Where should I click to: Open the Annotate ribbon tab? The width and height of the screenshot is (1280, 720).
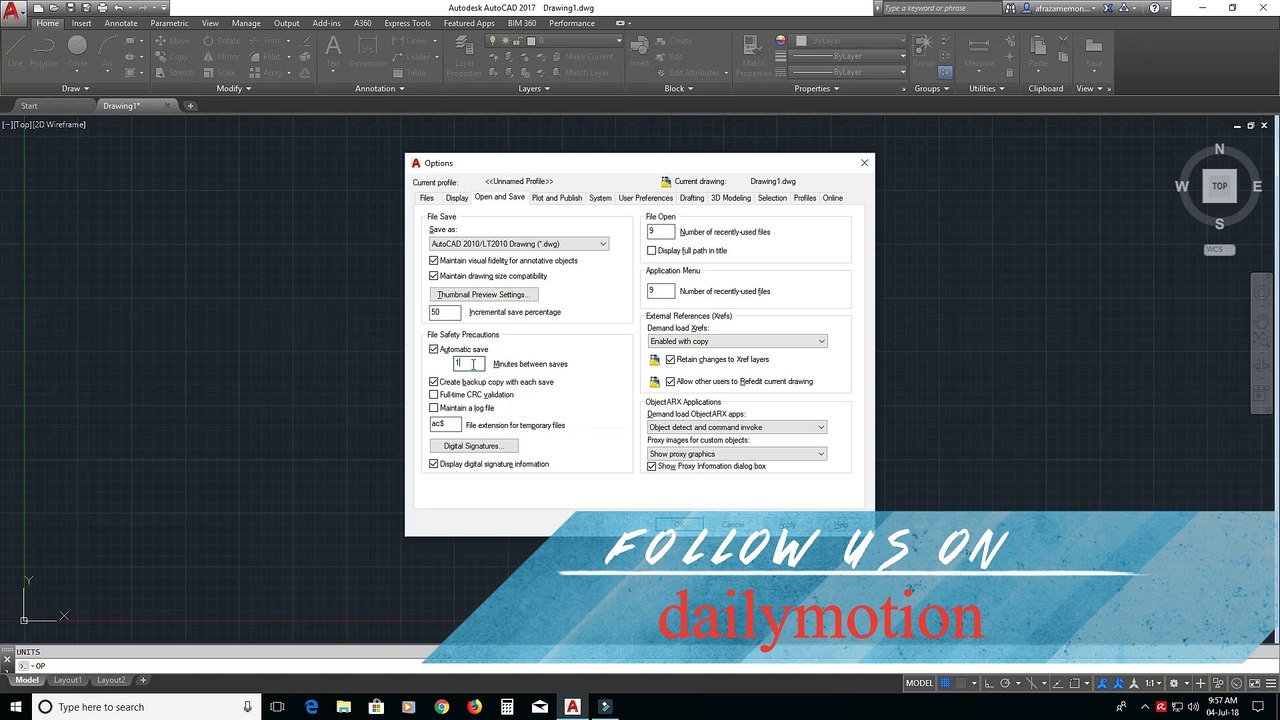pyautogui.click(x=121, y=23)
